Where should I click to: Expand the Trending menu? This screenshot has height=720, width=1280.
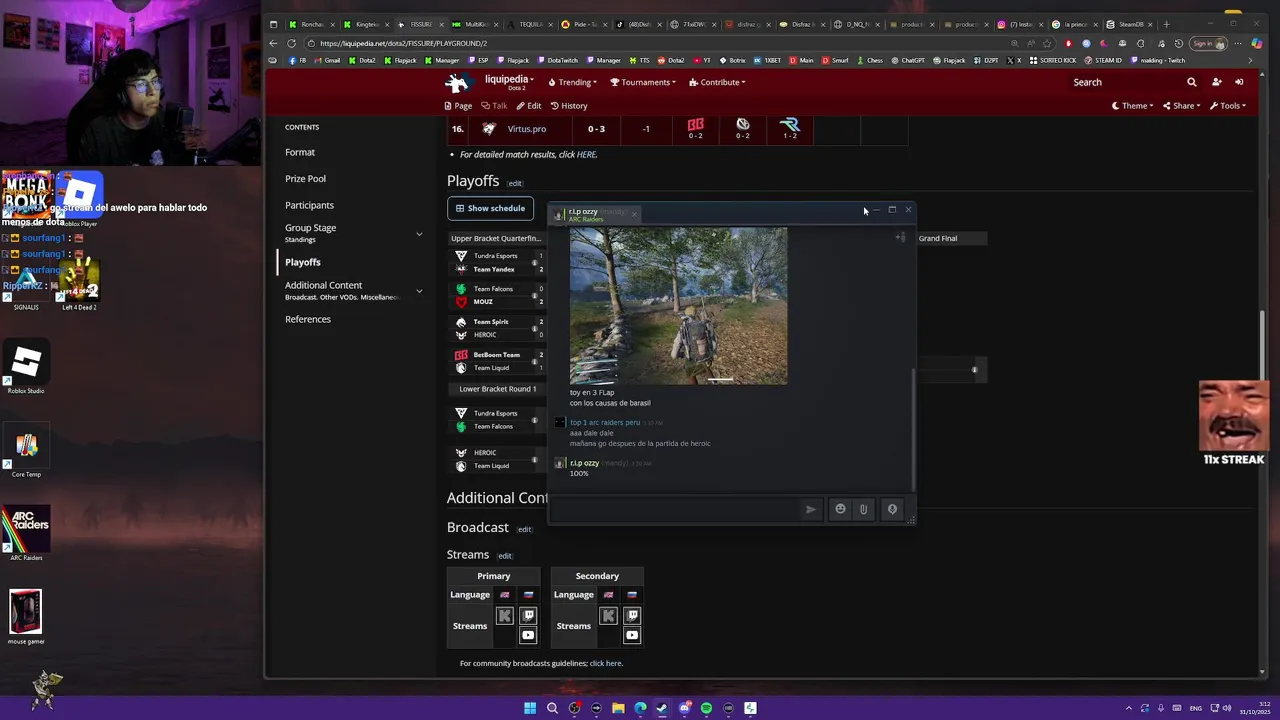pos(571,82)
